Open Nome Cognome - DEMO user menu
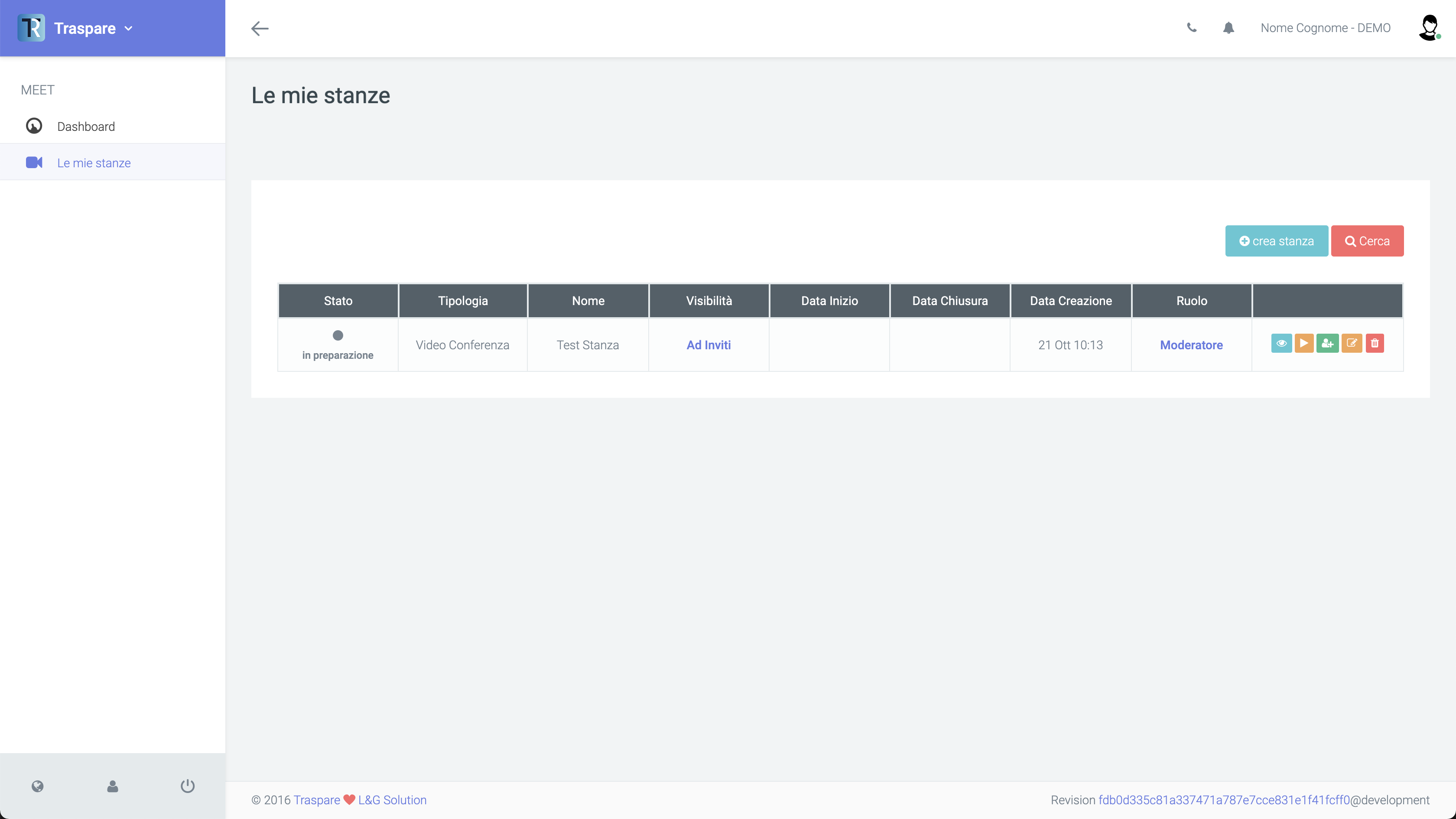 tap(1326, 28)
